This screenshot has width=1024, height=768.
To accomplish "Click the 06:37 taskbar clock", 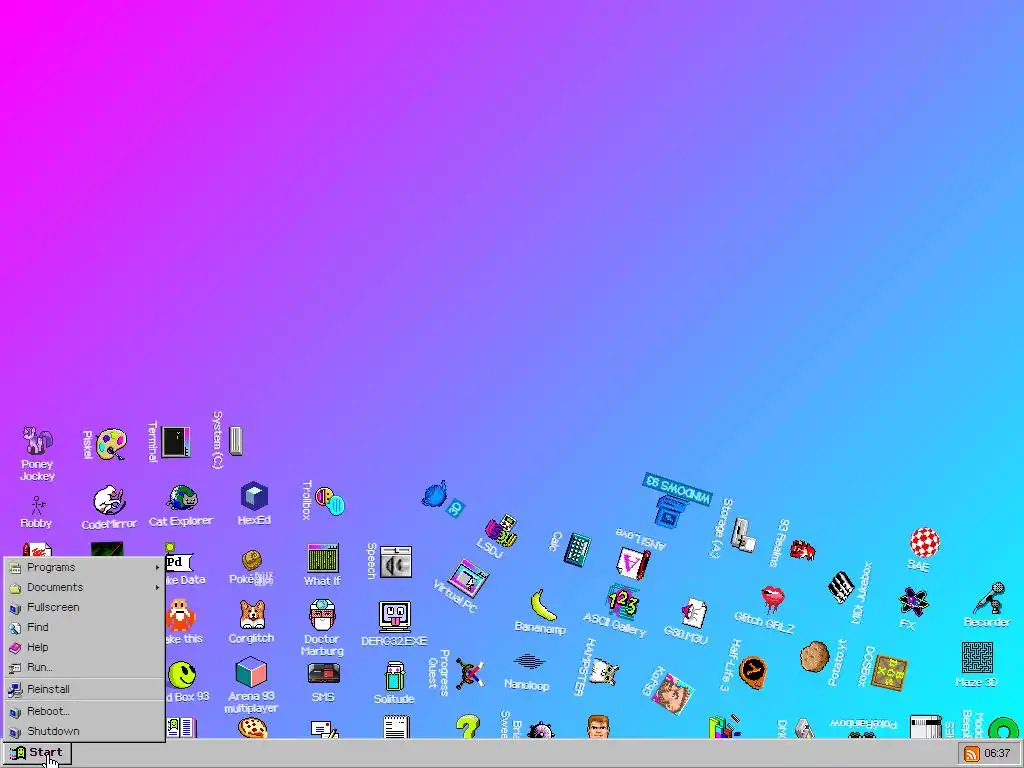I will pyautogui.click(x=997, y=754).
